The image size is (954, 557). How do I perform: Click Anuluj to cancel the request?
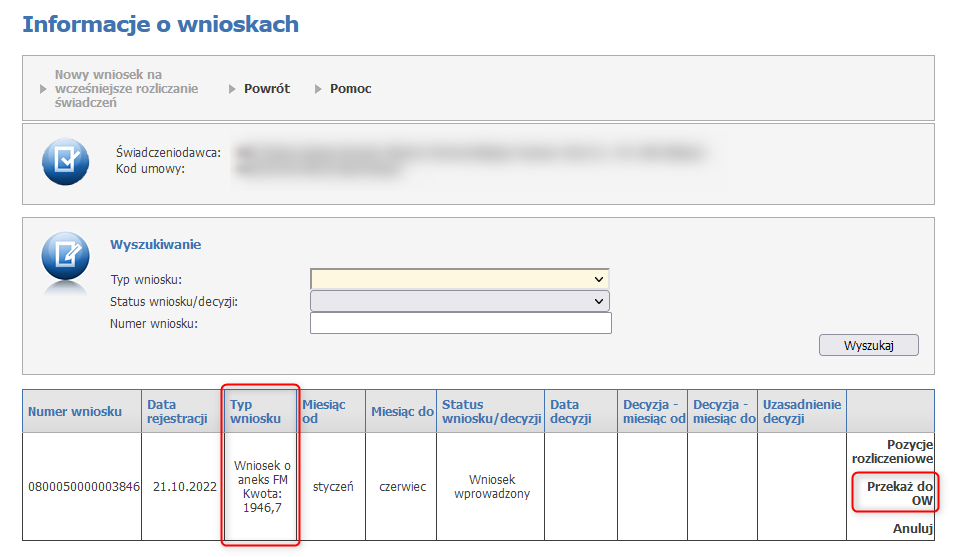912,528
